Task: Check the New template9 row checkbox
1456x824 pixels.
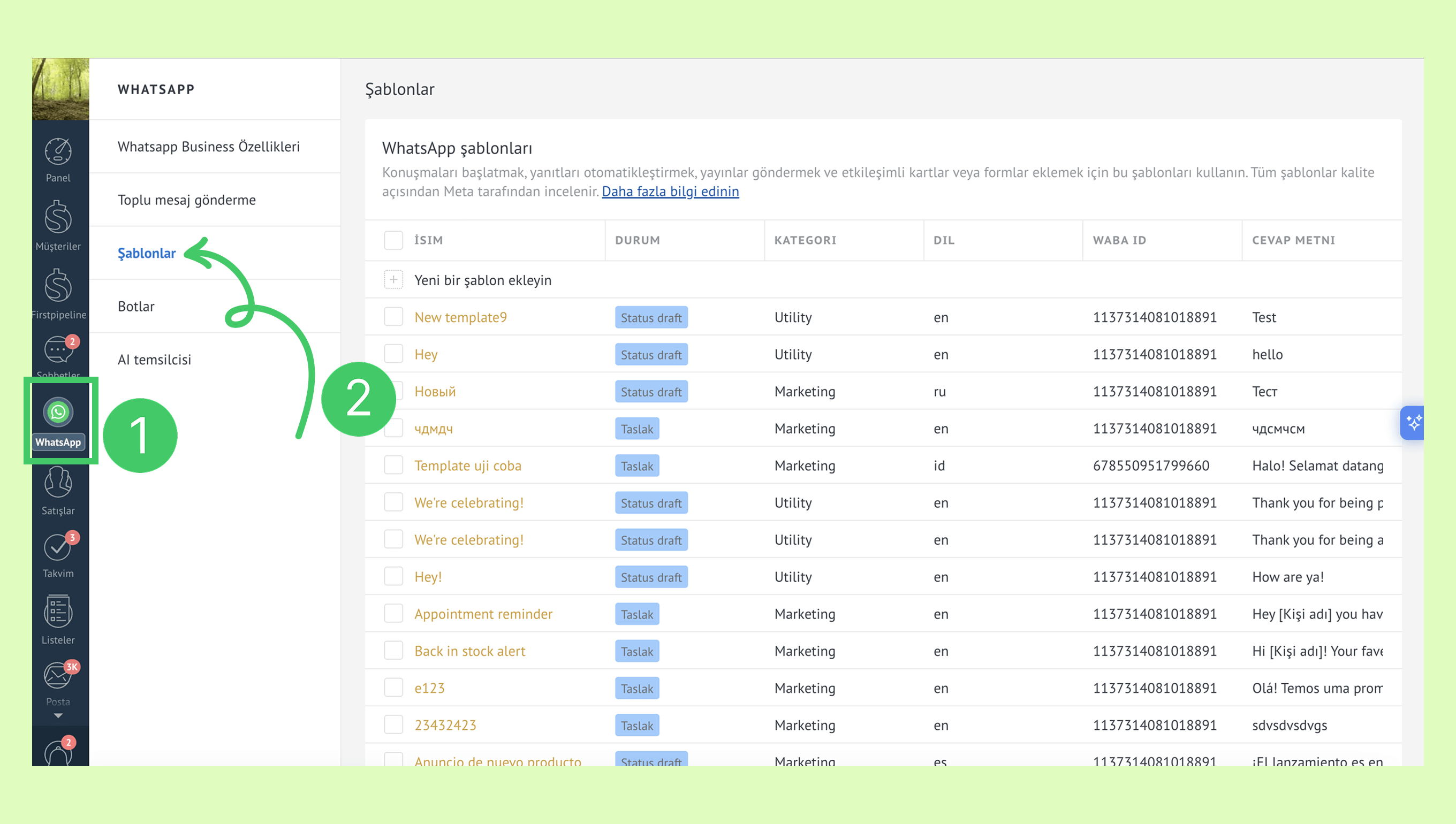Action: click(x=393, y=317)
